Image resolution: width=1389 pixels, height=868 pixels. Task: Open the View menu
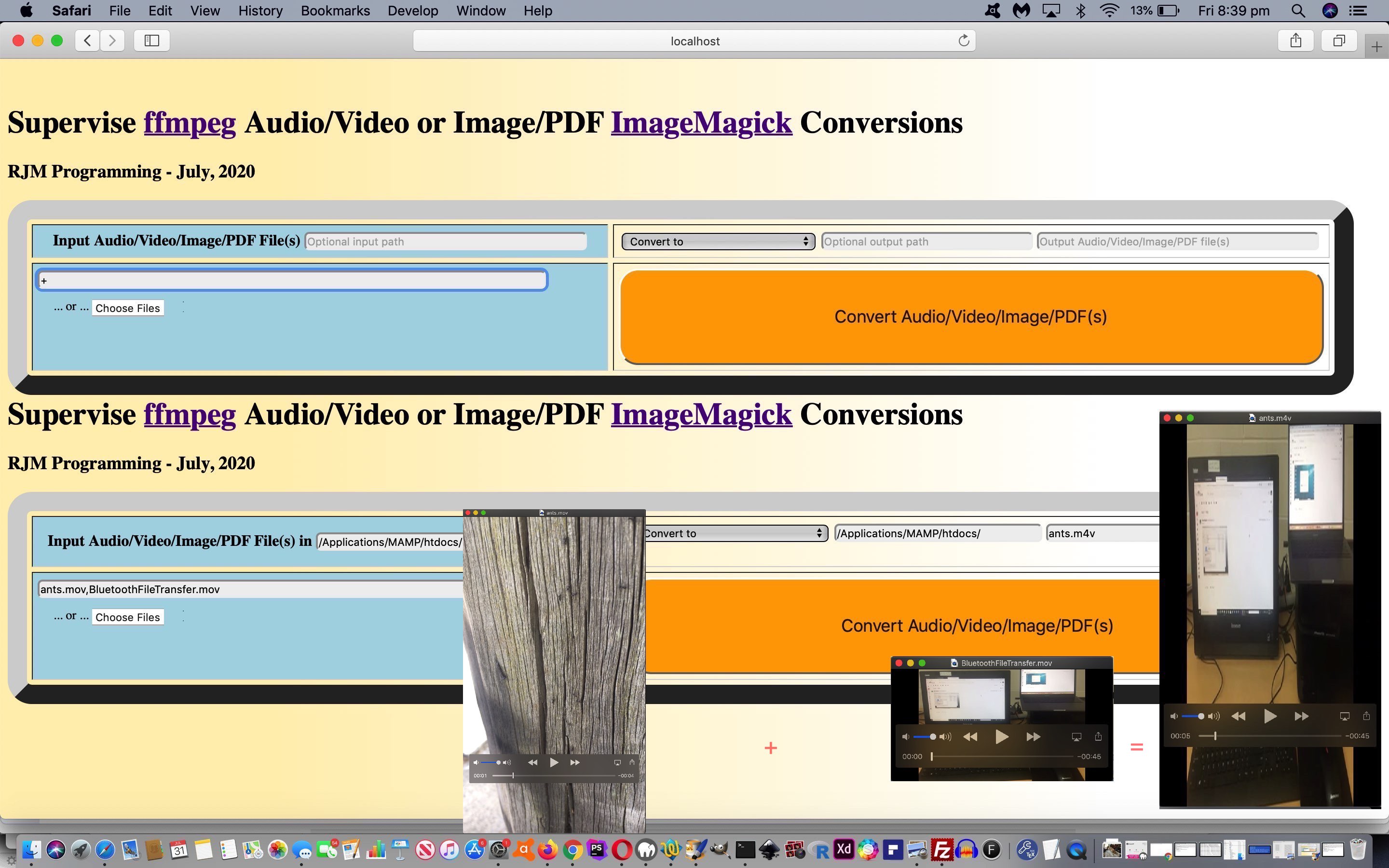(205, 10)
